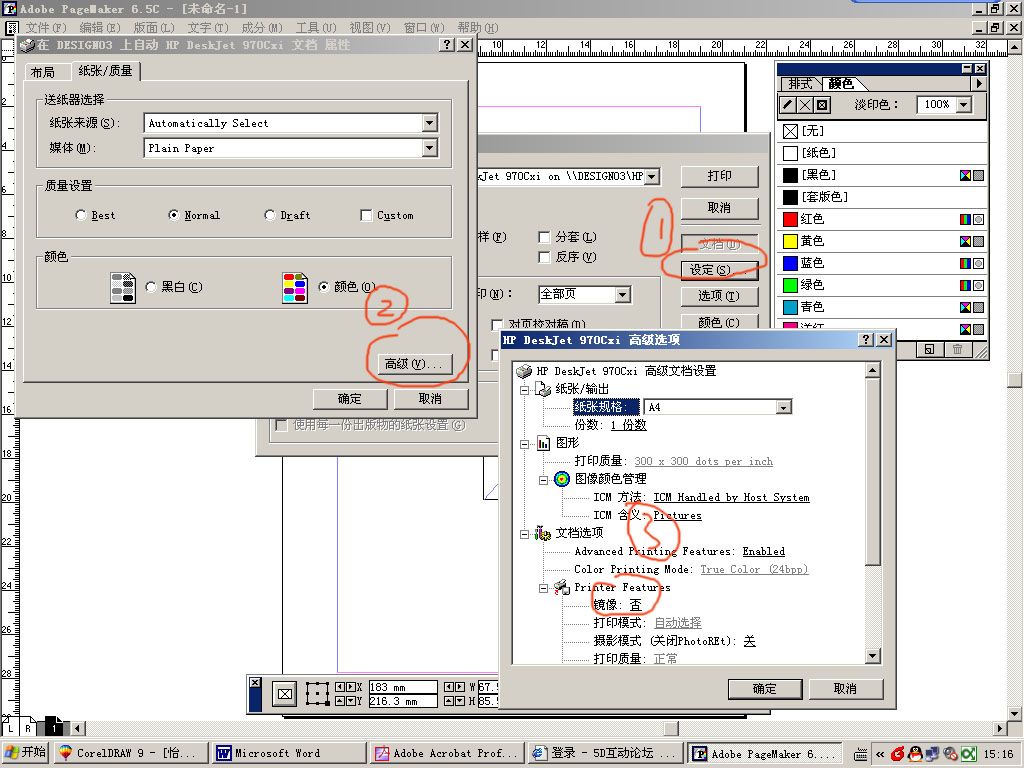
Task: Collapse the 文档选项 tree node
Action: (x=524, y=534)
